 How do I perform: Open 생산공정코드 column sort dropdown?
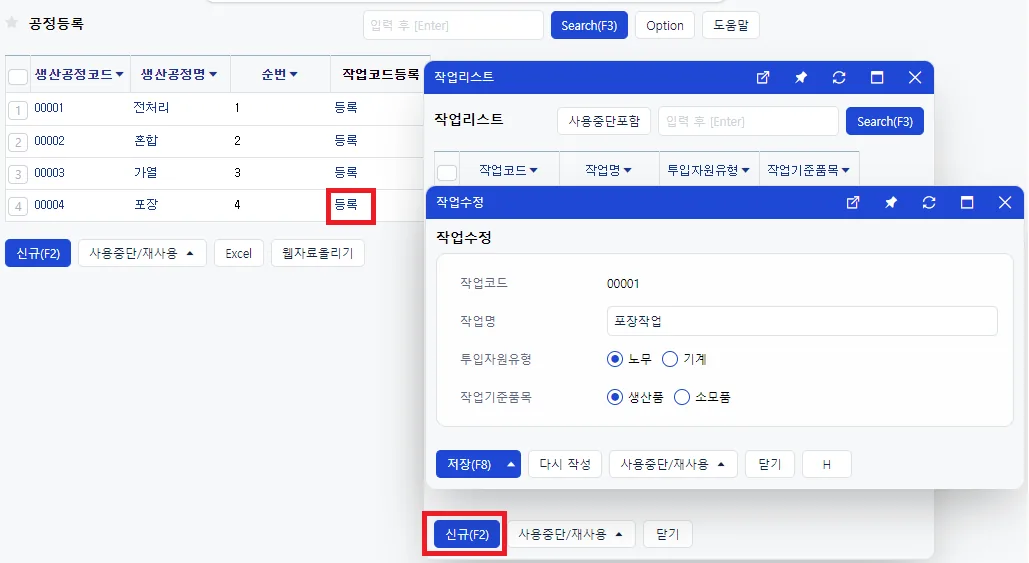click(119, 74)
